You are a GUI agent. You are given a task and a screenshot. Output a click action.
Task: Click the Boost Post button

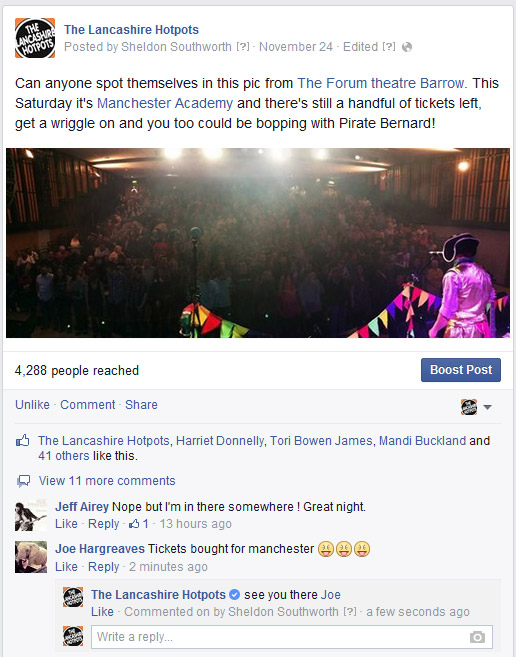(461, 370)
